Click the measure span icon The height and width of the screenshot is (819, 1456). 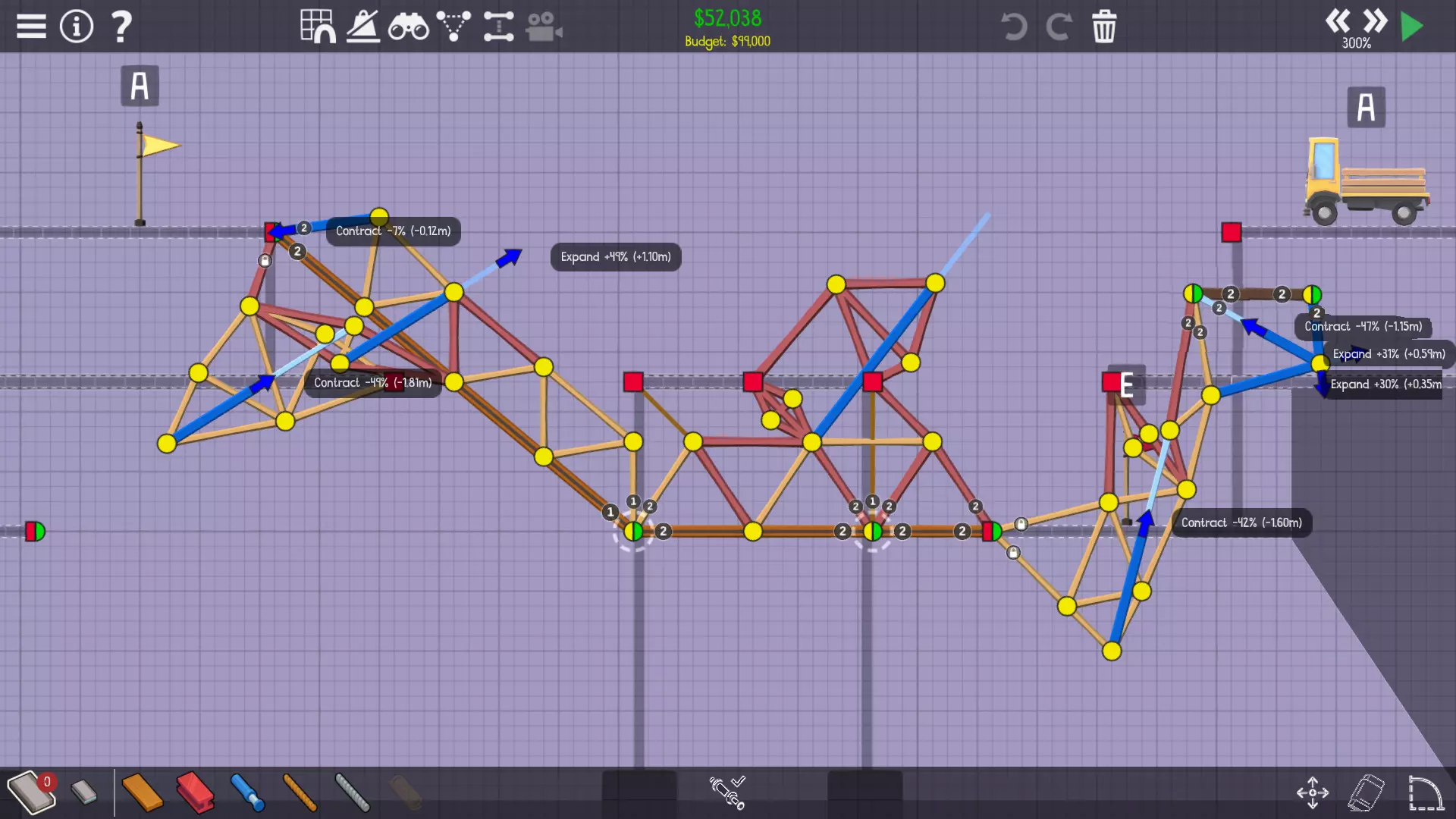[498, 27]
